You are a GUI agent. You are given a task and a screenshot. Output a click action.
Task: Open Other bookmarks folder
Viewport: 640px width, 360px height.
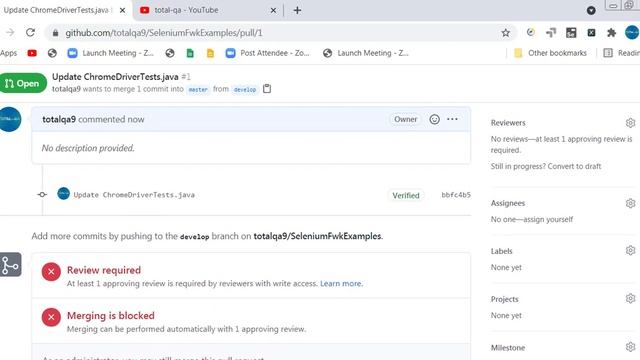[550, 53]
